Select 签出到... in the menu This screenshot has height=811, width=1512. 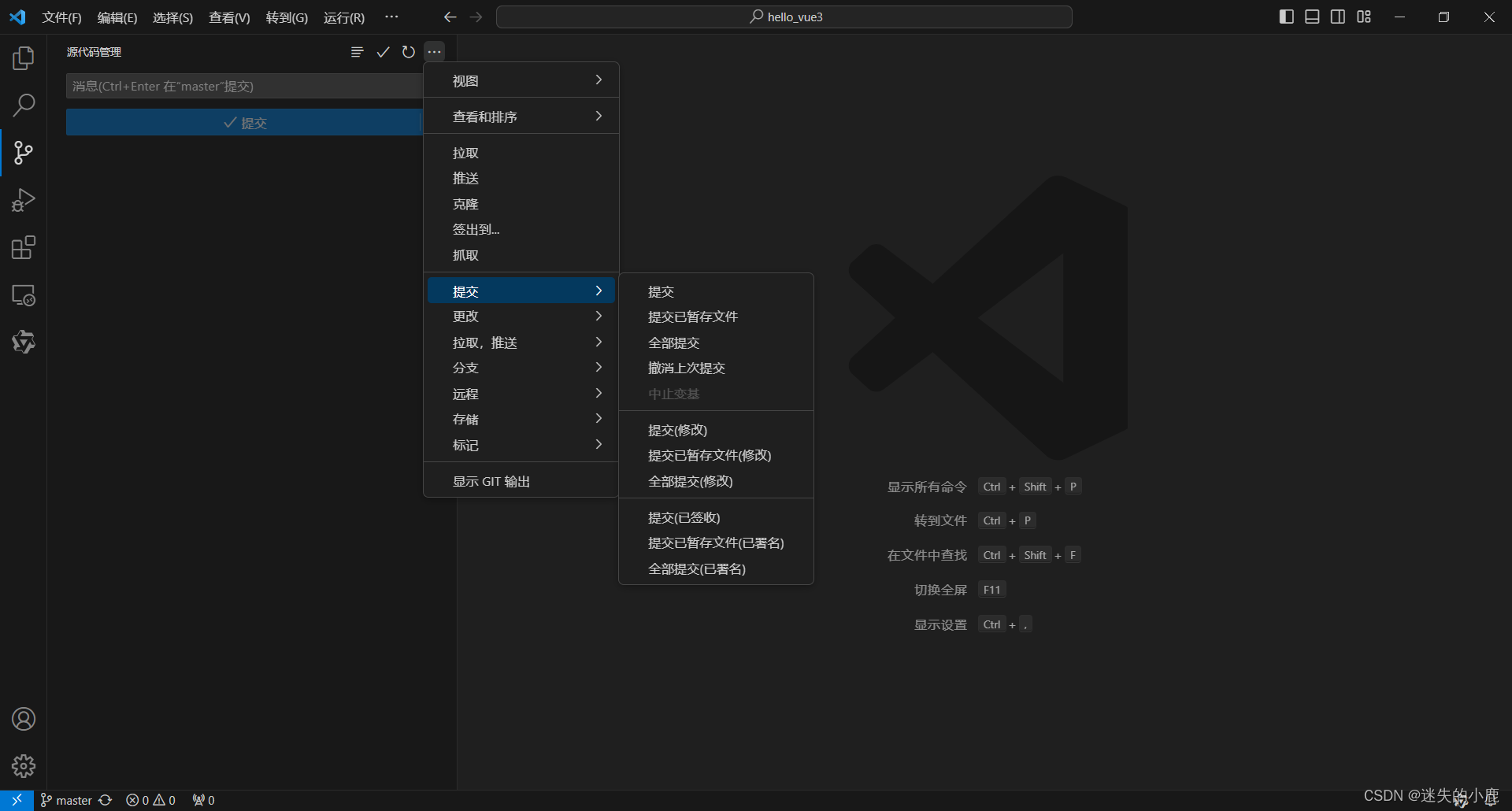tap(521, 230)
